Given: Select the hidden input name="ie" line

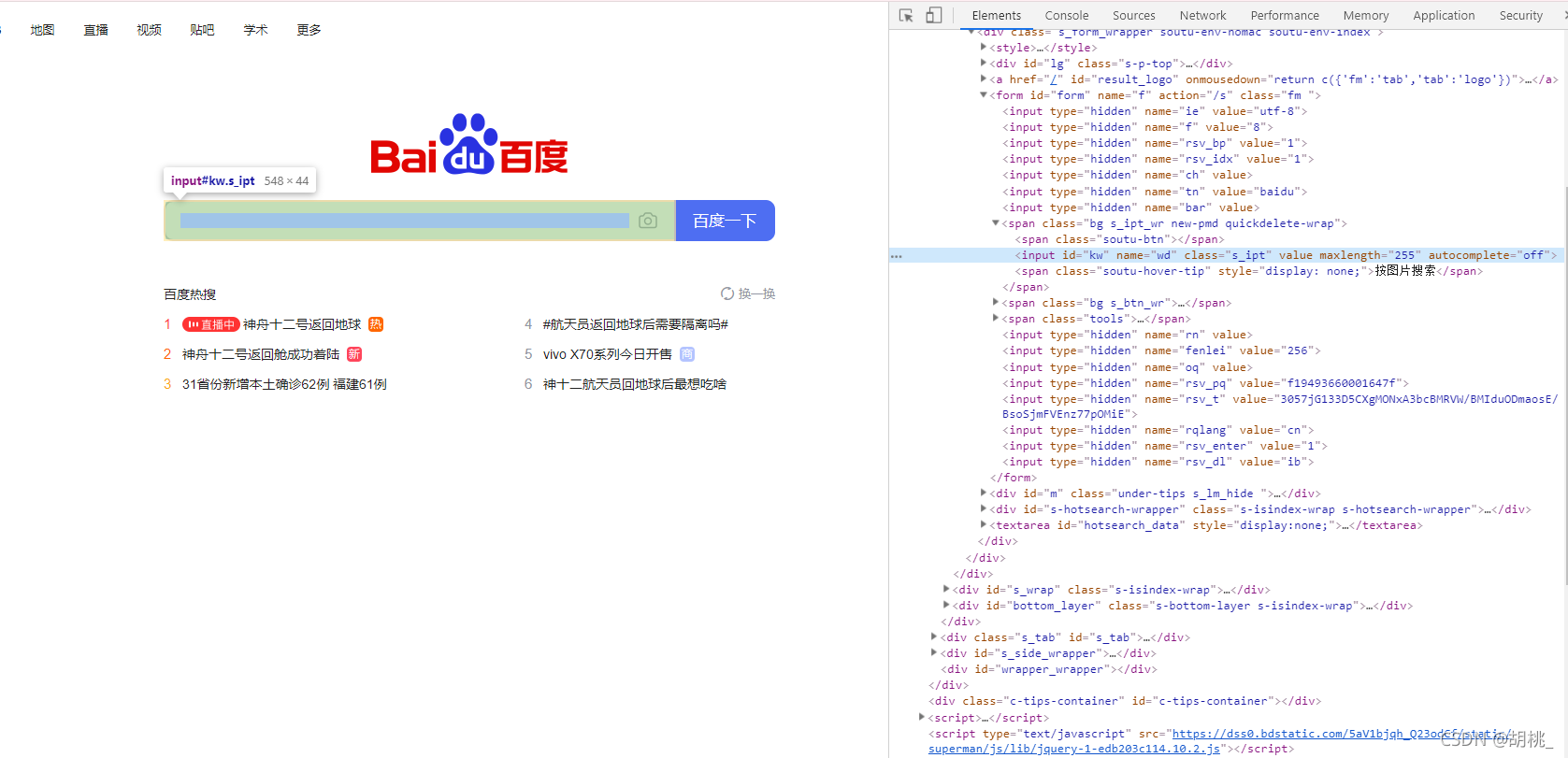Looking at the screenshot, I should tap(1156, 111).
